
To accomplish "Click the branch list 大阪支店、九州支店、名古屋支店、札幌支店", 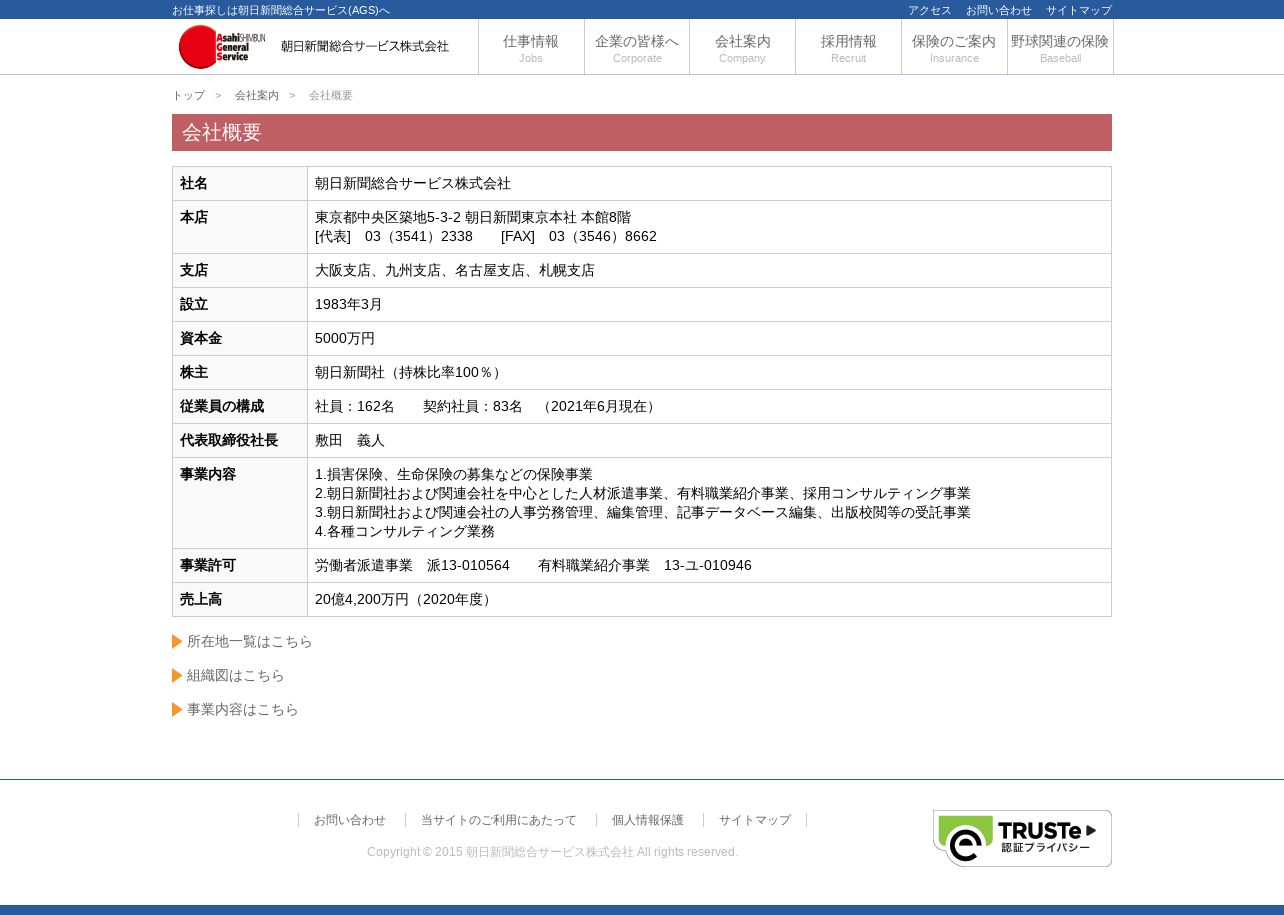I will tap(455, 271).
